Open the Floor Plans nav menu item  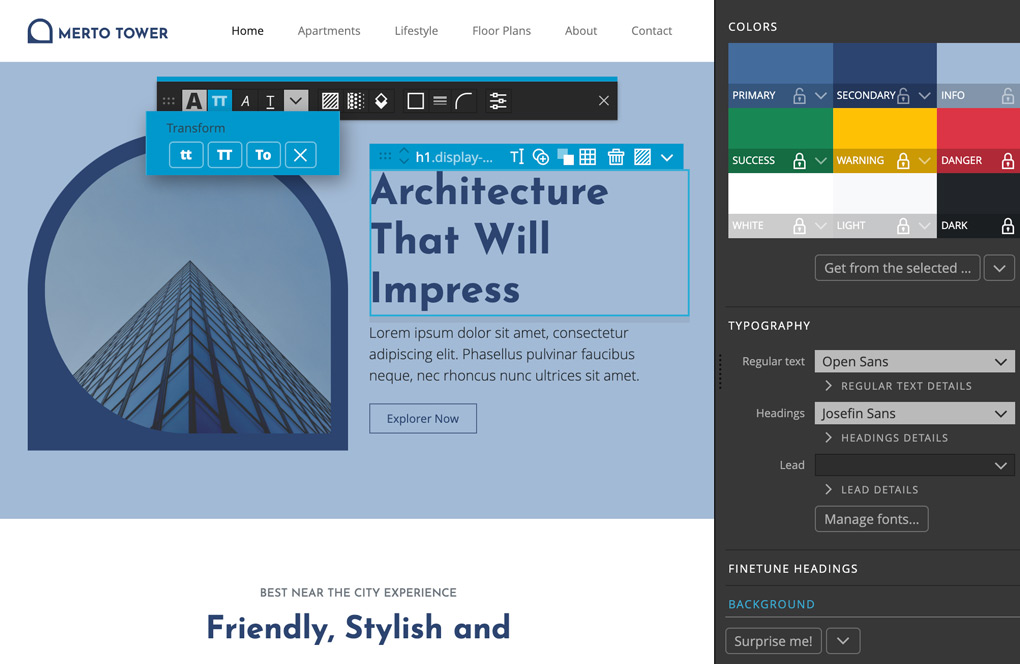[501, 31]
